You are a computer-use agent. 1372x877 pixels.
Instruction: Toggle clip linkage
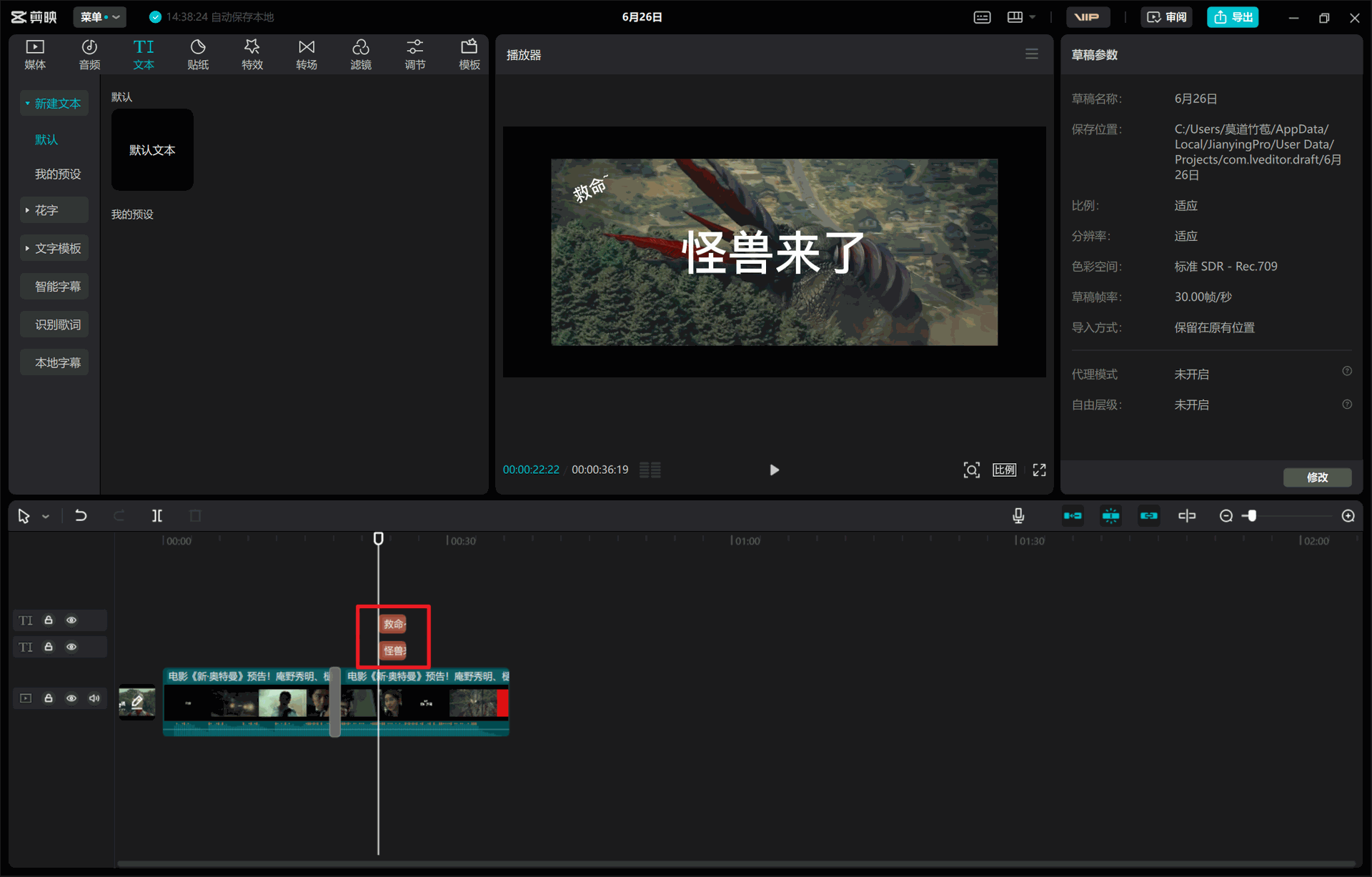click(x=1148, y=516)
